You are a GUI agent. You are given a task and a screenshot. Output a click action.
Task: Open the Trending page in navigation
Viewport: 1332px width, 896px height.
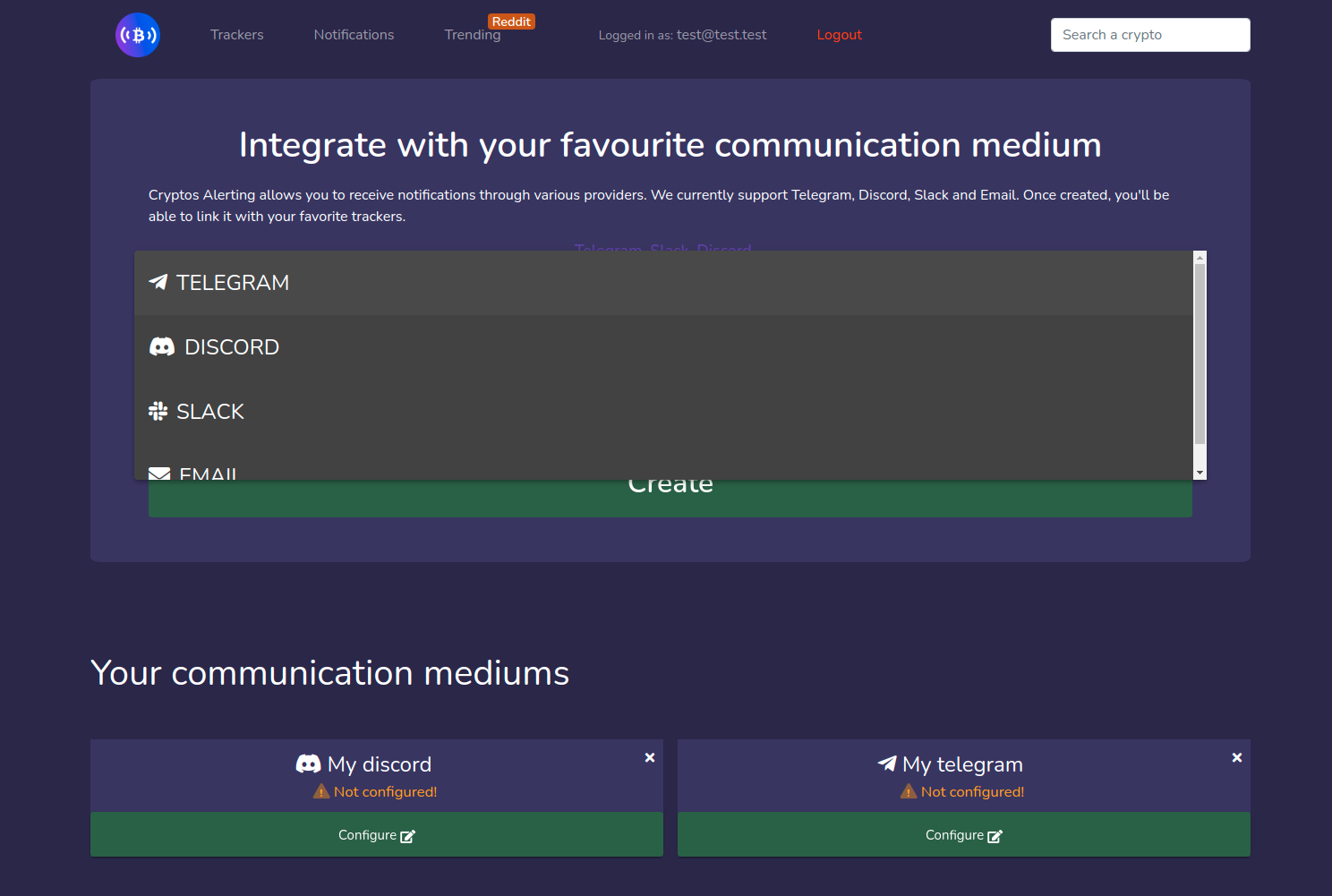[x=473, y=35]
